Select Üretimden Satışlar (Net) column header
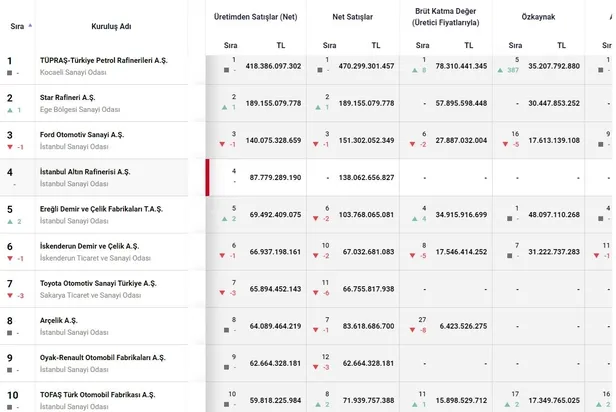Image resolution: width=616 pixels, height=412 pixels. click(255, 17)
